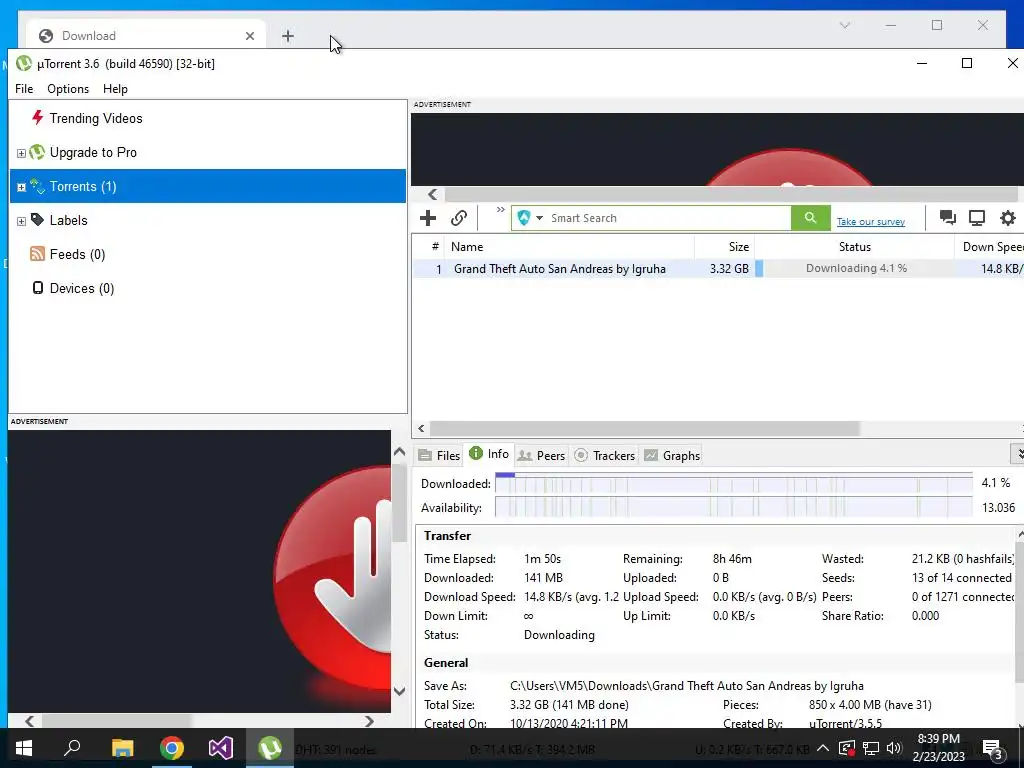Click the 13 of 14 connected Seeds value

pyautogui.click(x=961, y=578)
